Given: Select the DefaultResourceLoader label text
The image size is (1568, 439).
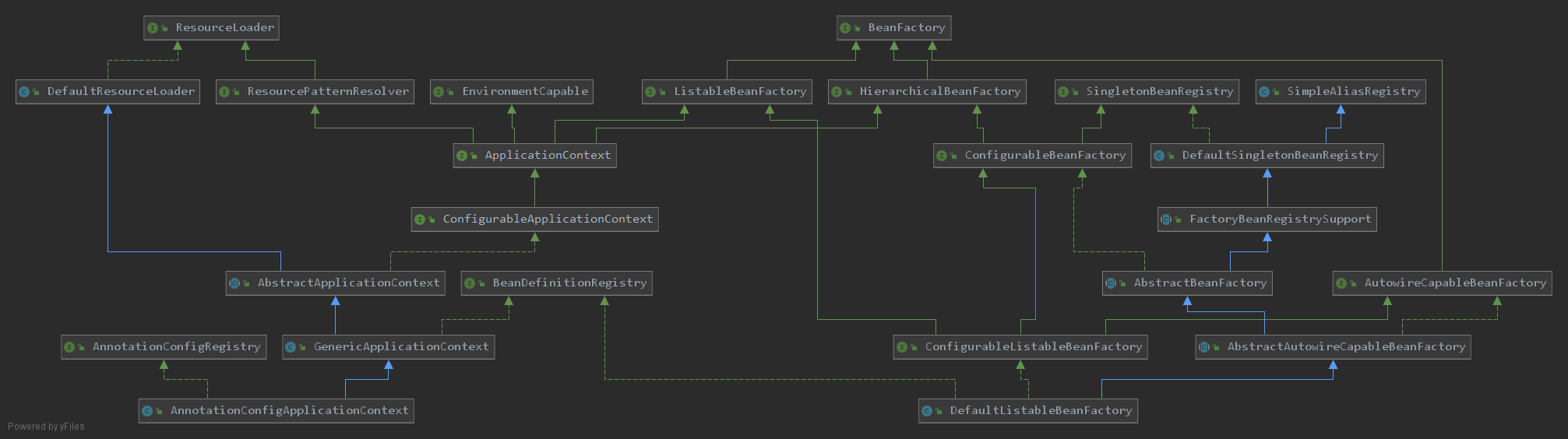Looking at the screenshot, I should click(x=122, y=92).
